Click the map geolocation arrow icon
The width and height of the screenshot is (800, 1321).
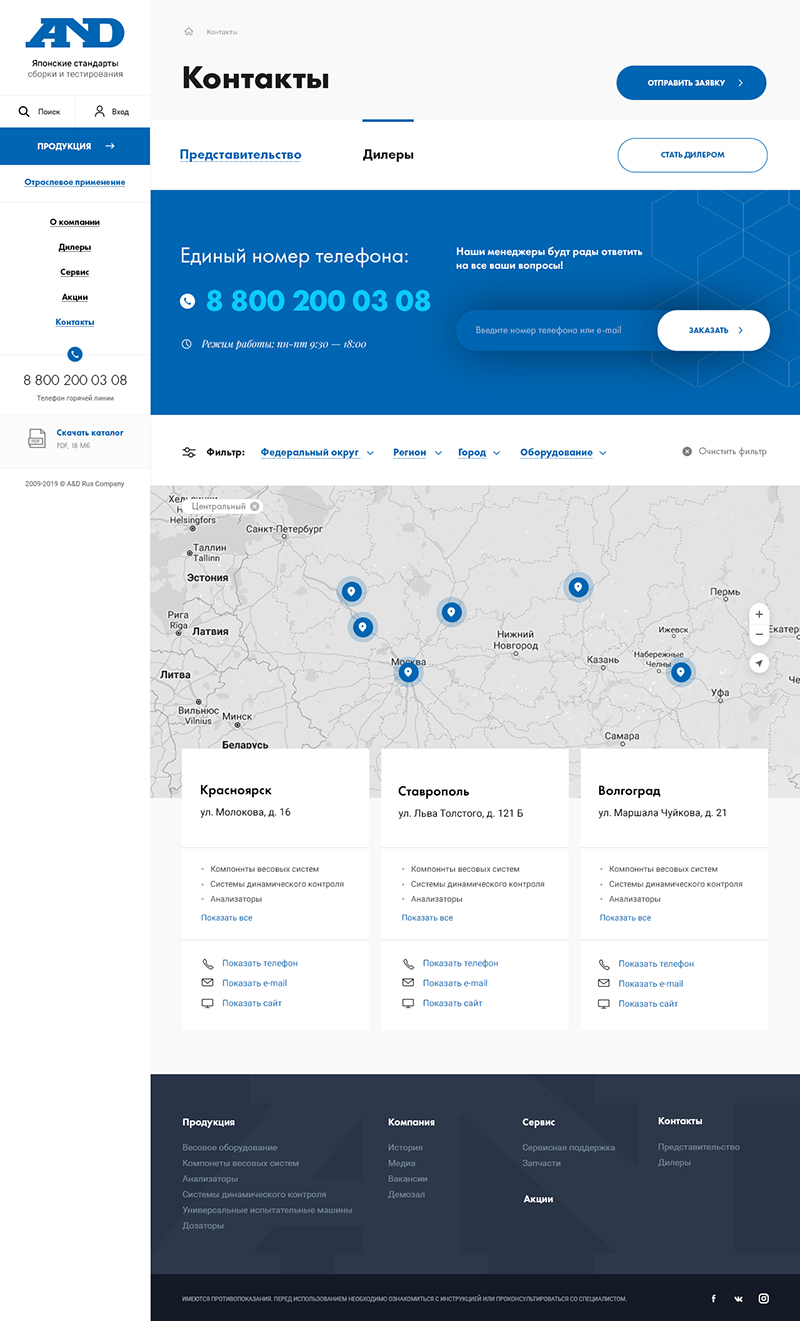click(x=759, y=663)
